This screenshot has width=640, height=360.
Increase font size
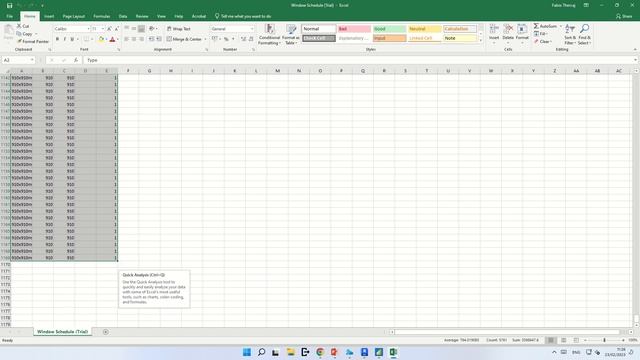pos(109,29)
